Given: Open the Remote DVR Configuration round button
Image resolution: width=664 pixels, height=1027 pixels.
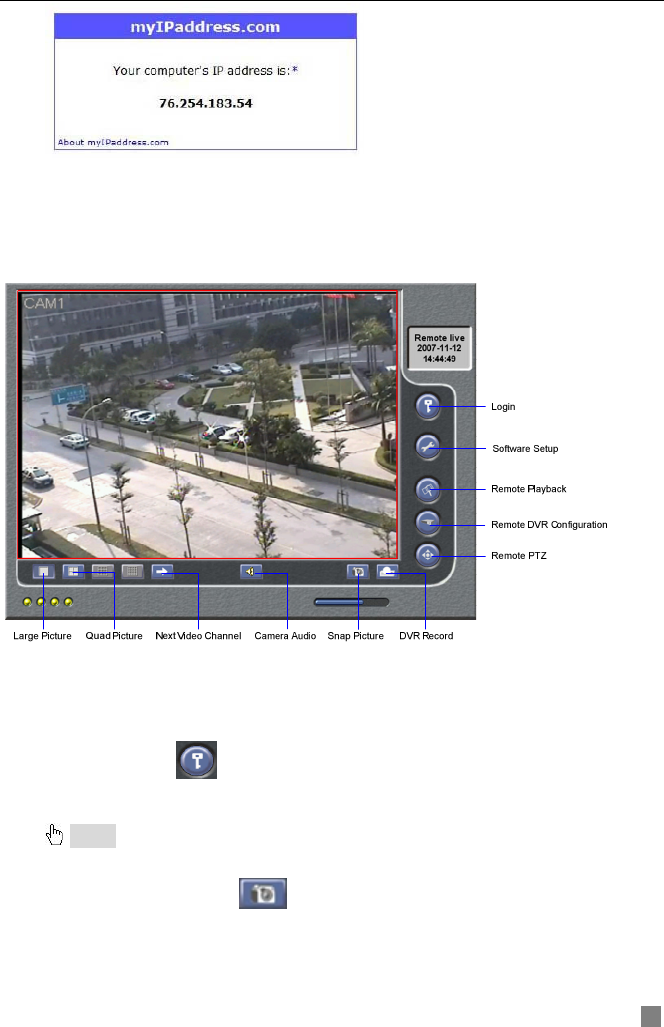Looking at the screenshot, I should point(429,523).
